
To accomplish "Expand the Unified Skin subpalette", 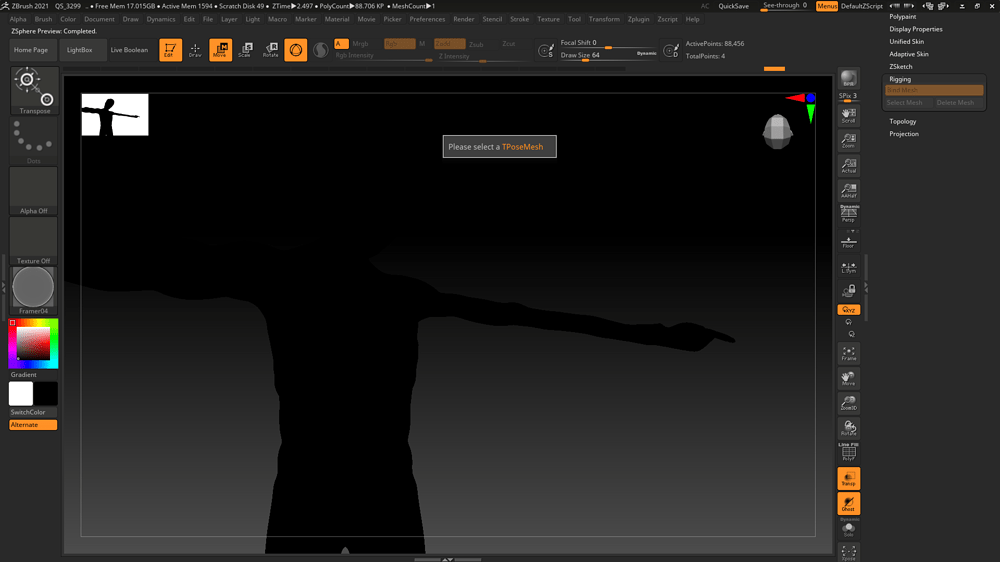I will click(x=906, y=41).
